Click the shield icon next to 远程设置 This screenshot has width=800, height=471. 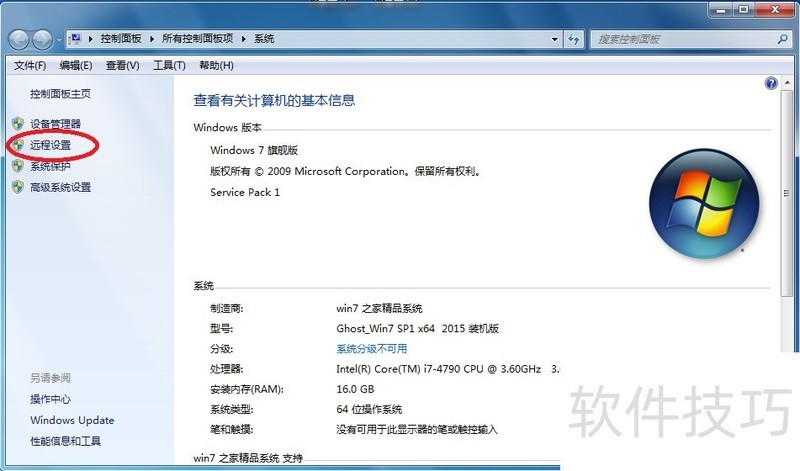(x=18, y=145)
